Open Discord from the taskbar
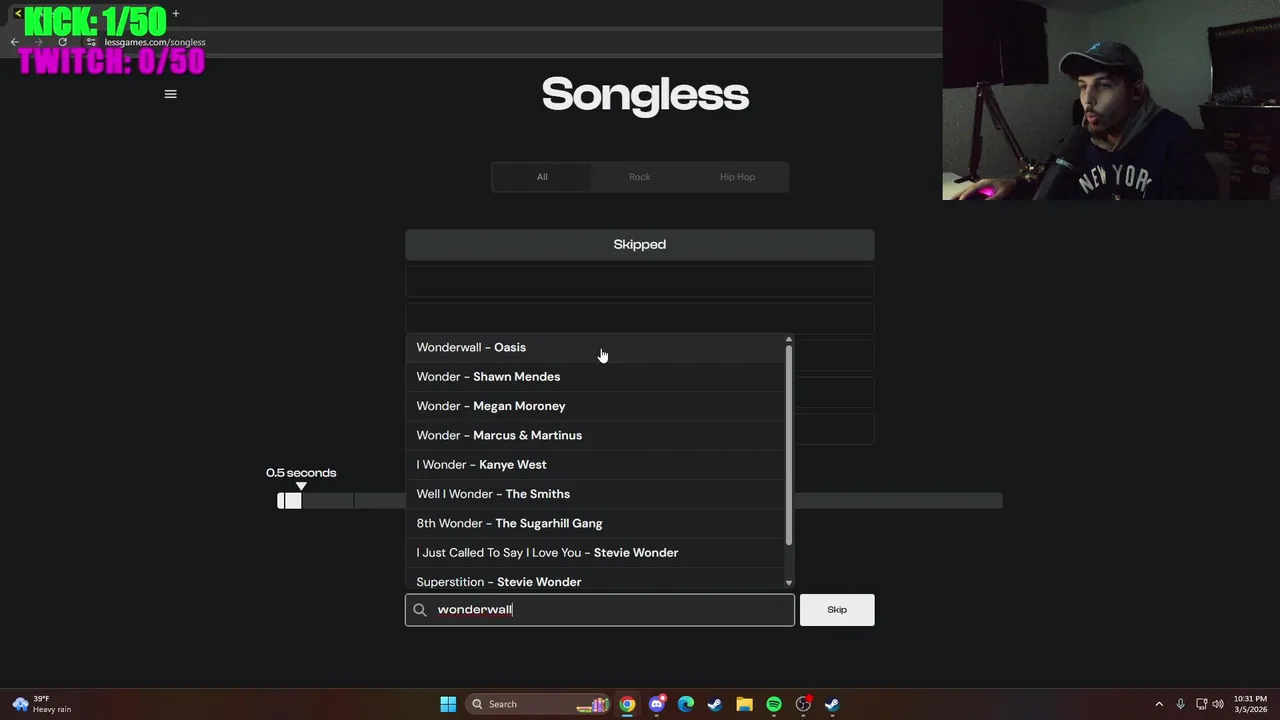1280x720 pixels. (656, 704)
